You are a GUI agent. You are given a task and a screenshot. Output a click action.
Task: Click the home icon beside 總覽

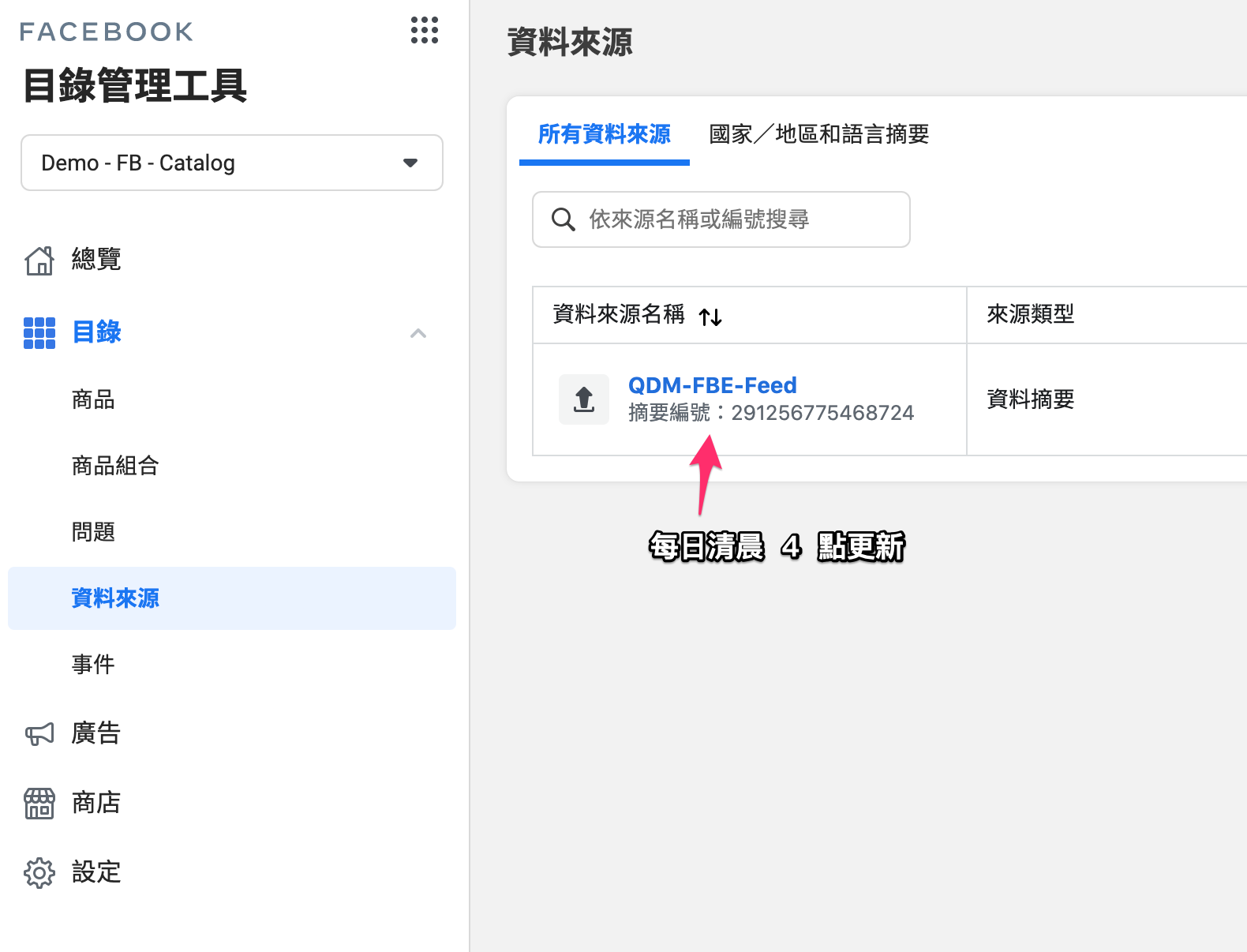point(39,260)
